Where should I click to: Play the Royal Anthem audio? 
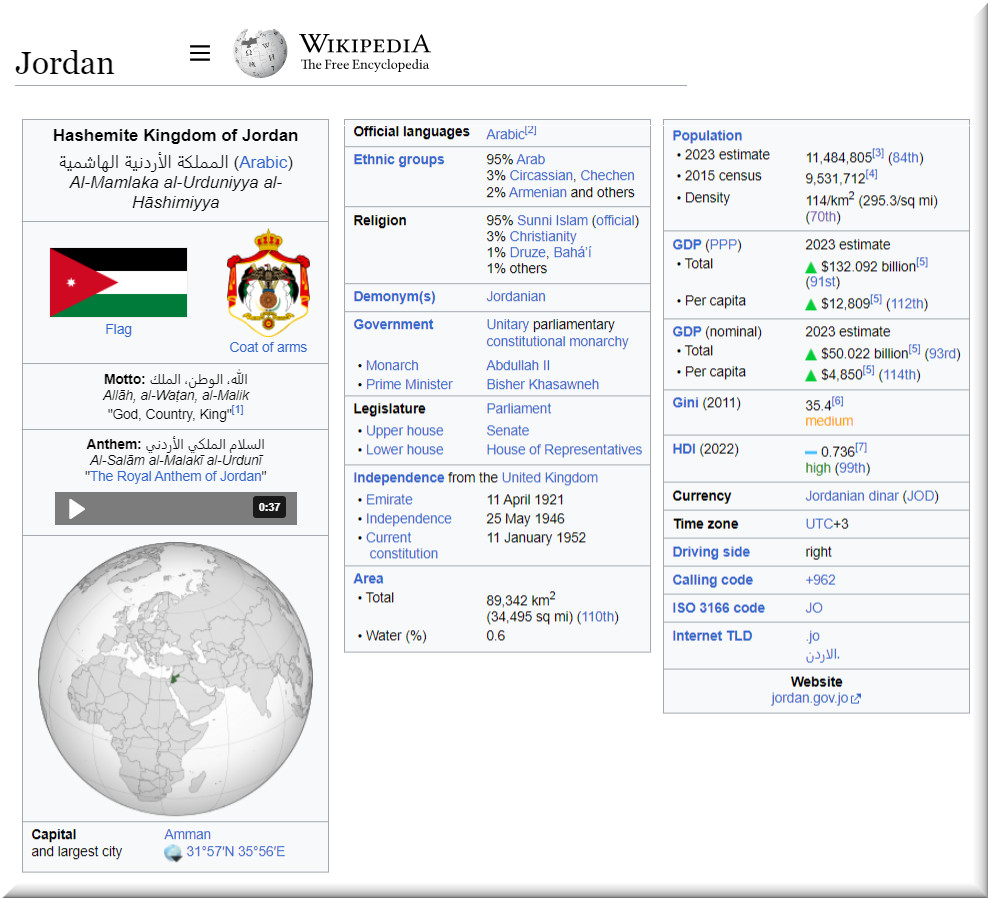tap(76, 508)
